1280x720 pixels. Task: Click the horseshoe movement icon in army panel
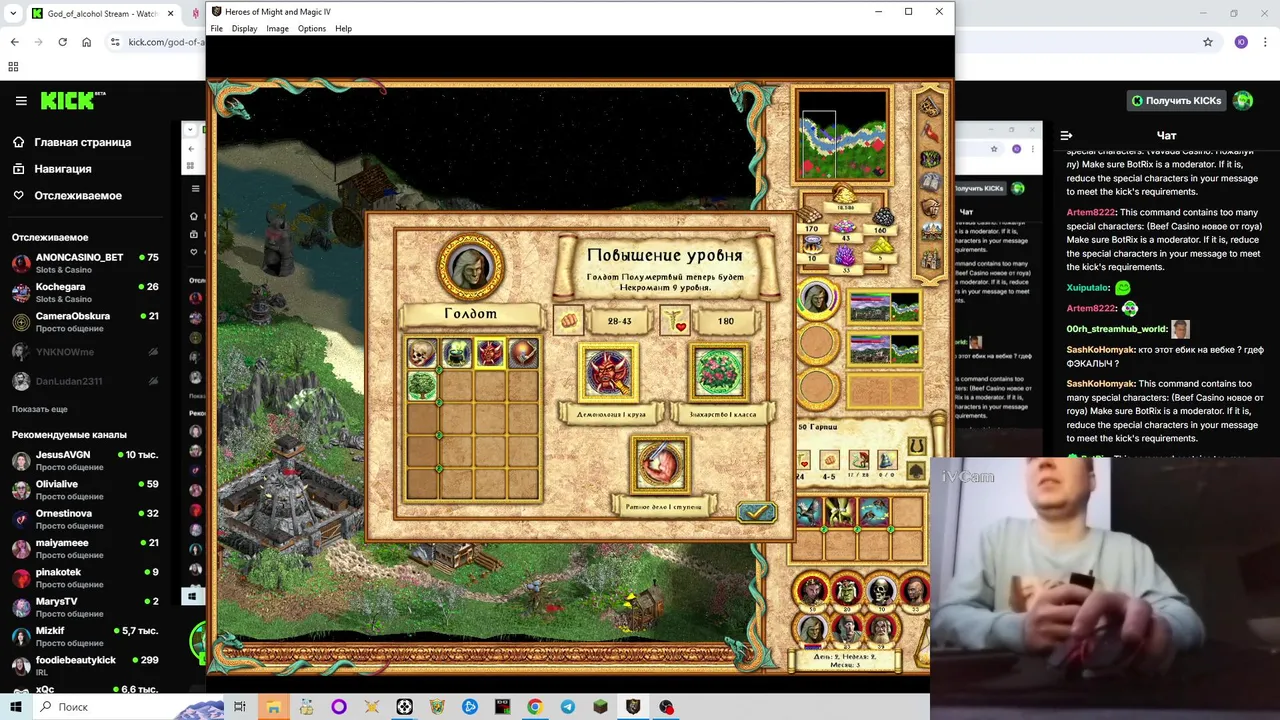tap(917, 445)
